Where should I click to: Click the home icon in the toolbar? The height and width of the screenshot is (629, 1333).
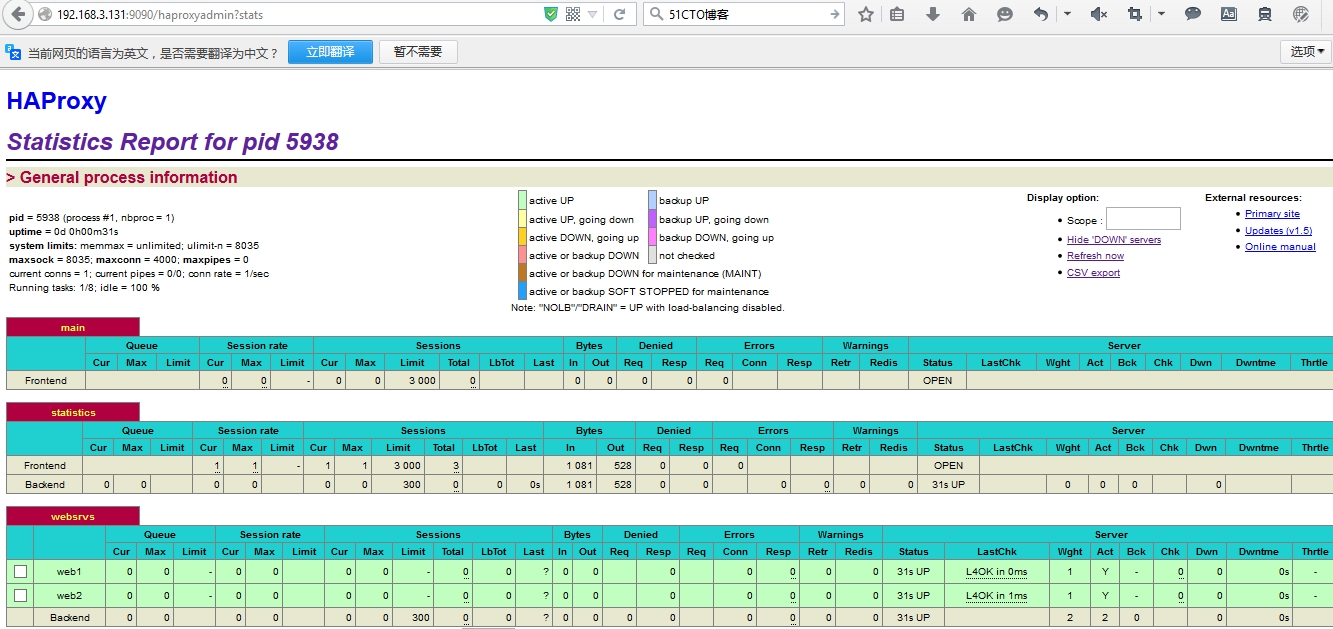[971, 15]
